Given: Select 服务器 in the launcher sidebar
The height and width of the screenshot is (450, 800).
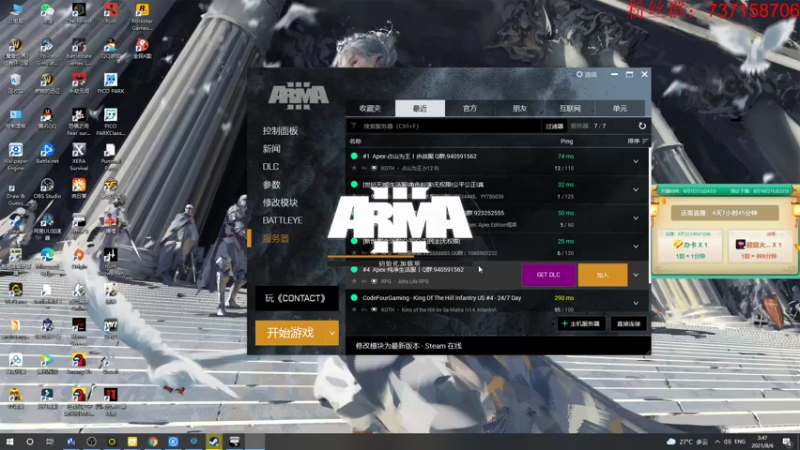Looking at the screenshot, I should pos(276,238).
